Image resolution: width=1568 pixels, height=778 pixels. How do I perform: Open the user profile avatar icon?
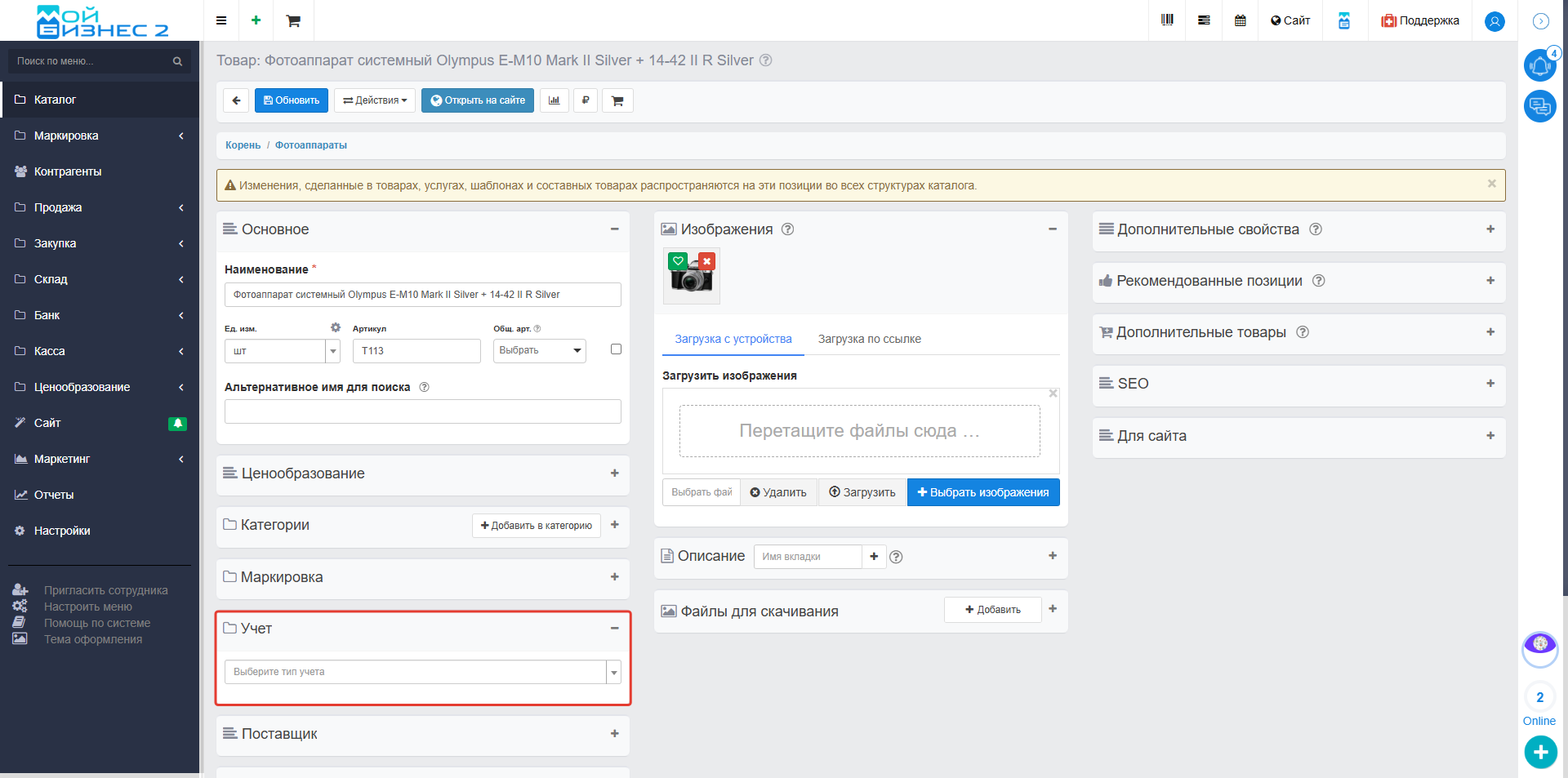[x=1494, y=21]
